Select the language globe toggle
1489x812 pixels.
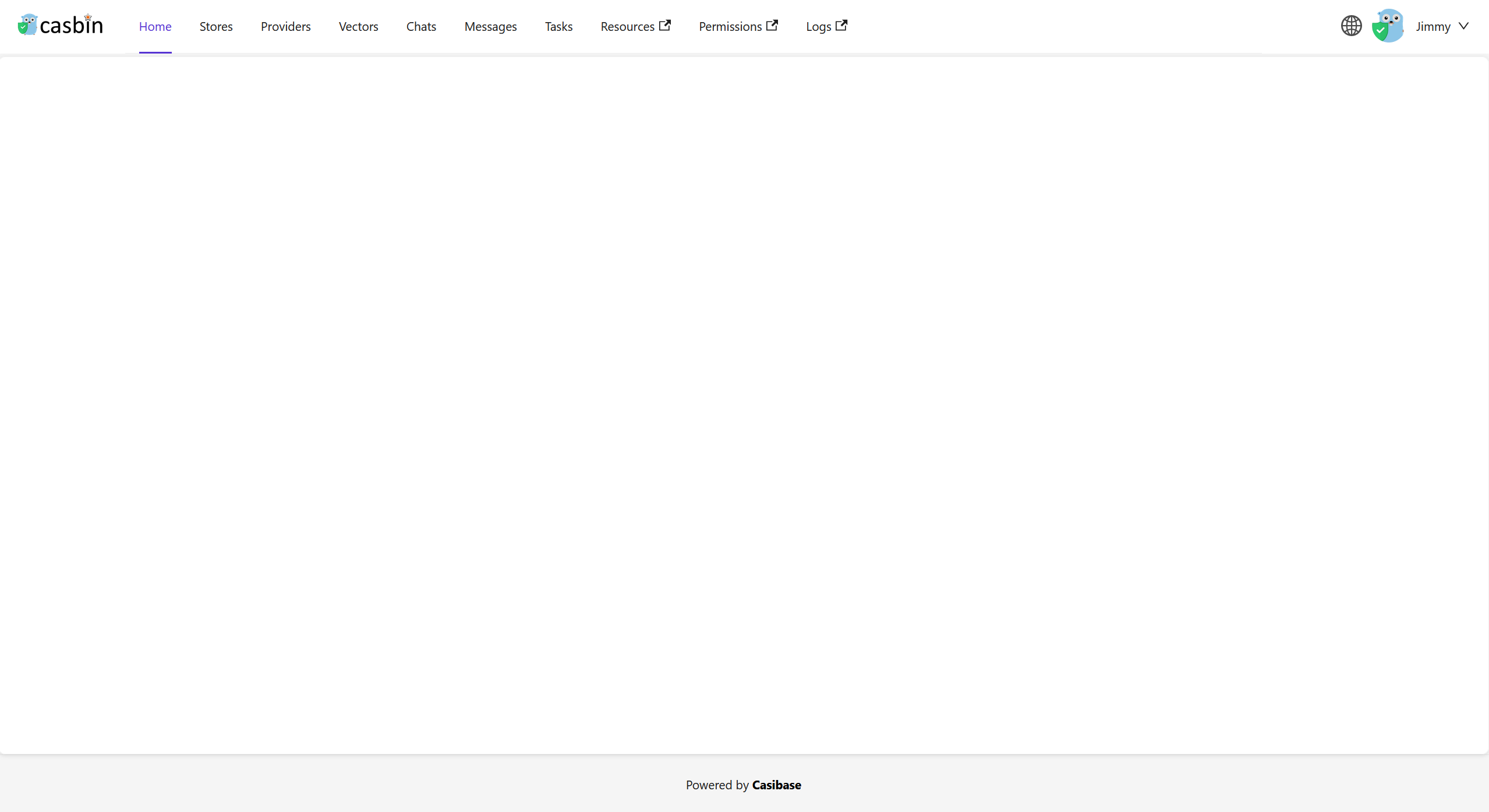1351,26
